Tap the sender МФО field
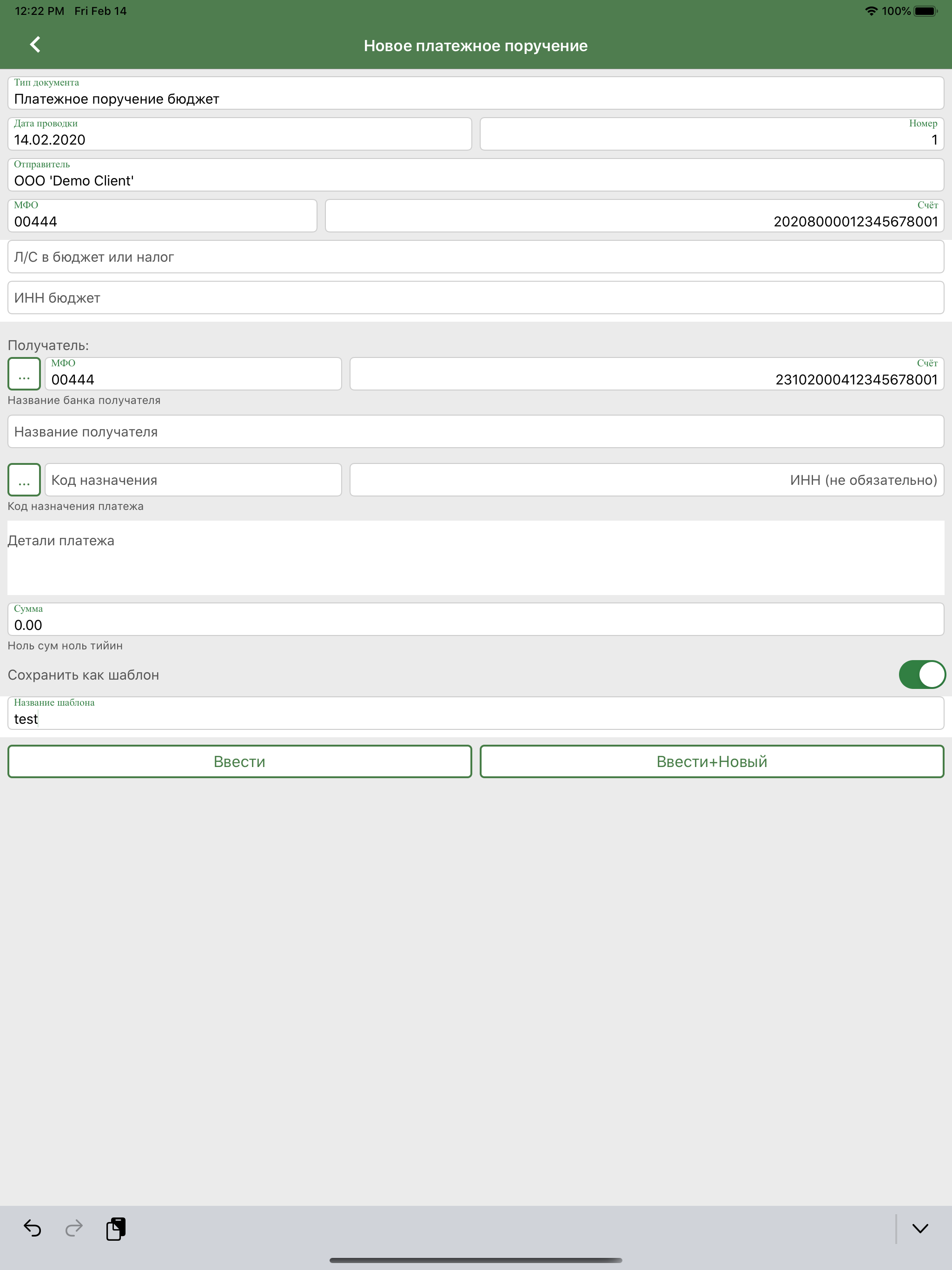952x1270 pixels. (x=163, y=215)
